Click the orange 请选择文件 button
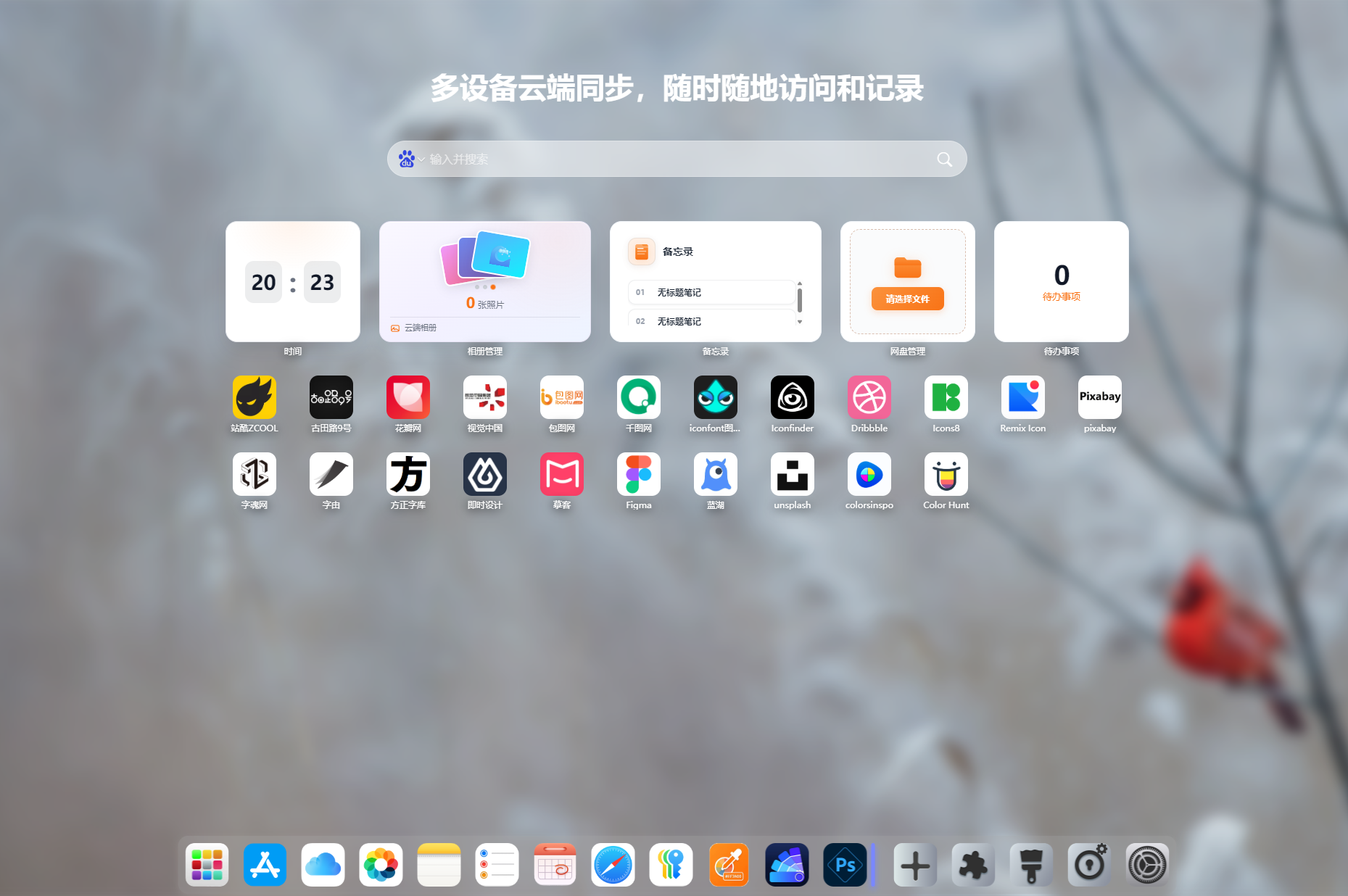The image size is (1348, 896). tap(908, 299)
